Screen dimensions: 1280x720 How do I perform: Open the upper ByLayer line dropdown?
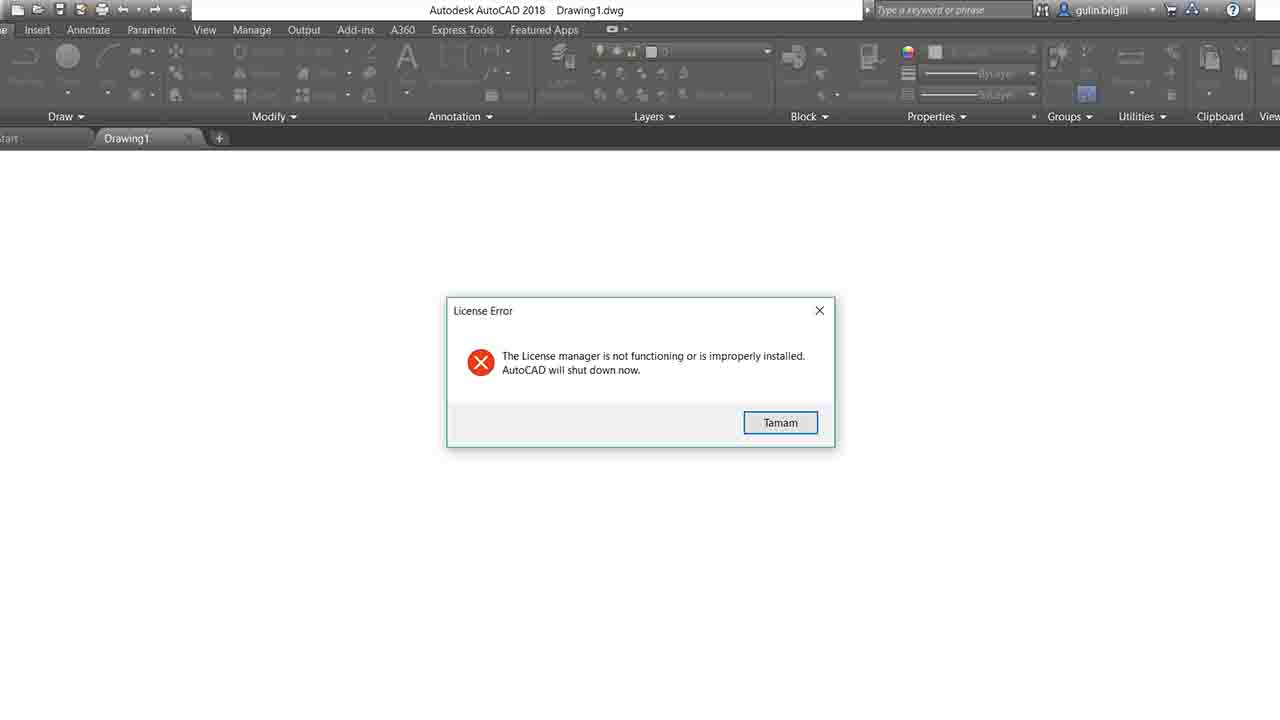1032,73
